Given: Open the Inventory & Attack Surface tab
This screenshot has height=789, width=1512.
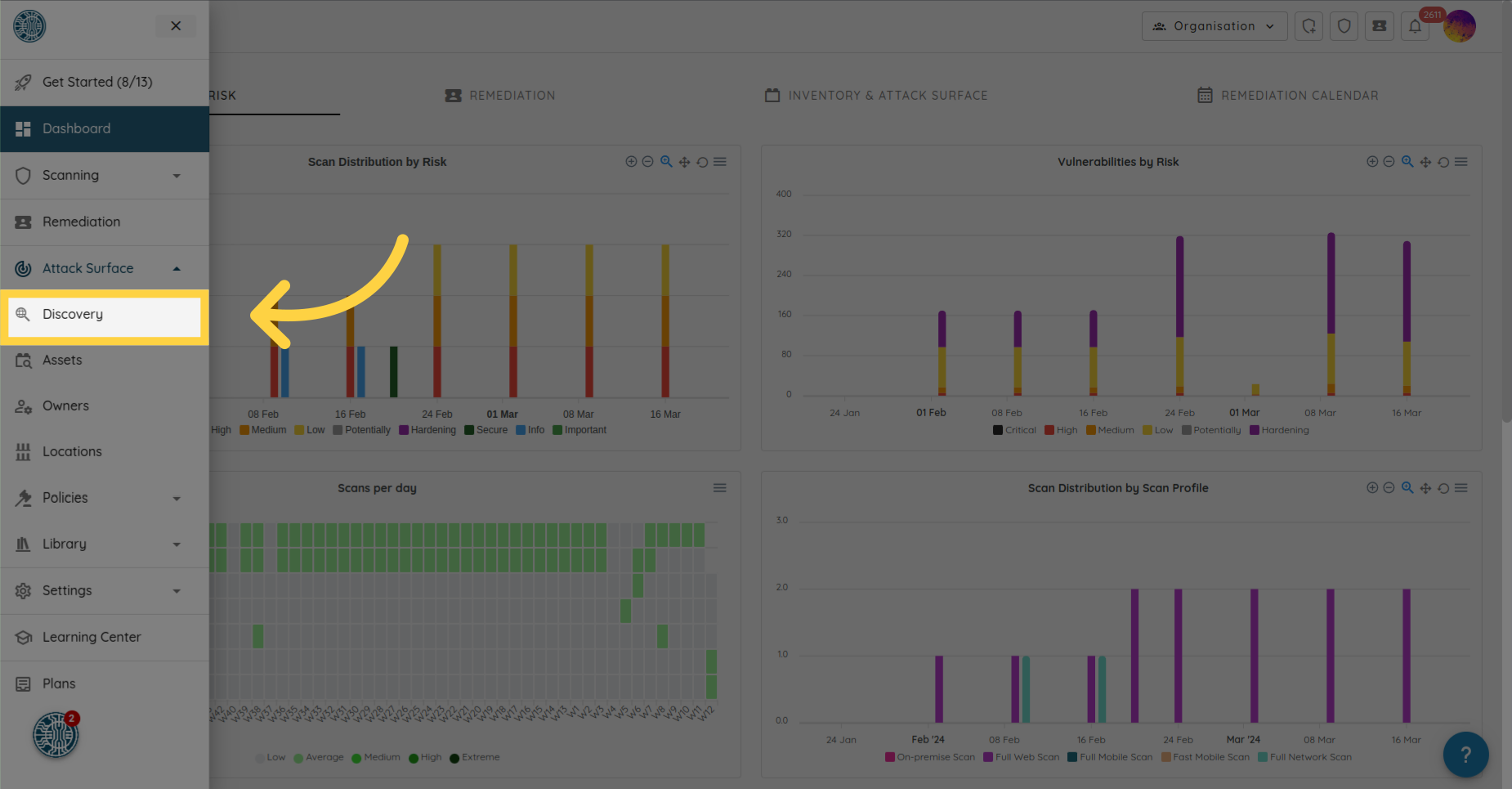Looking at the screenshot, I should click(x=876, y=96).
